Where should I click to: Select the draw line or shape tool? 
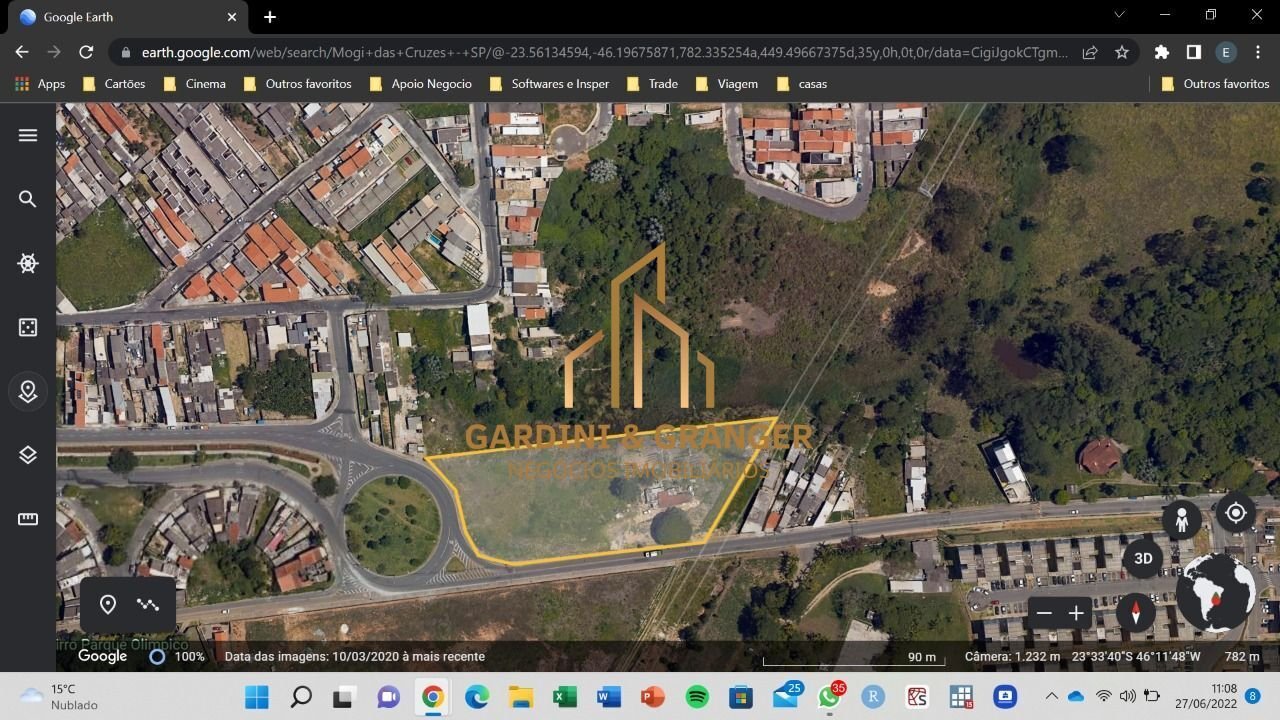[x=148, y=604]
